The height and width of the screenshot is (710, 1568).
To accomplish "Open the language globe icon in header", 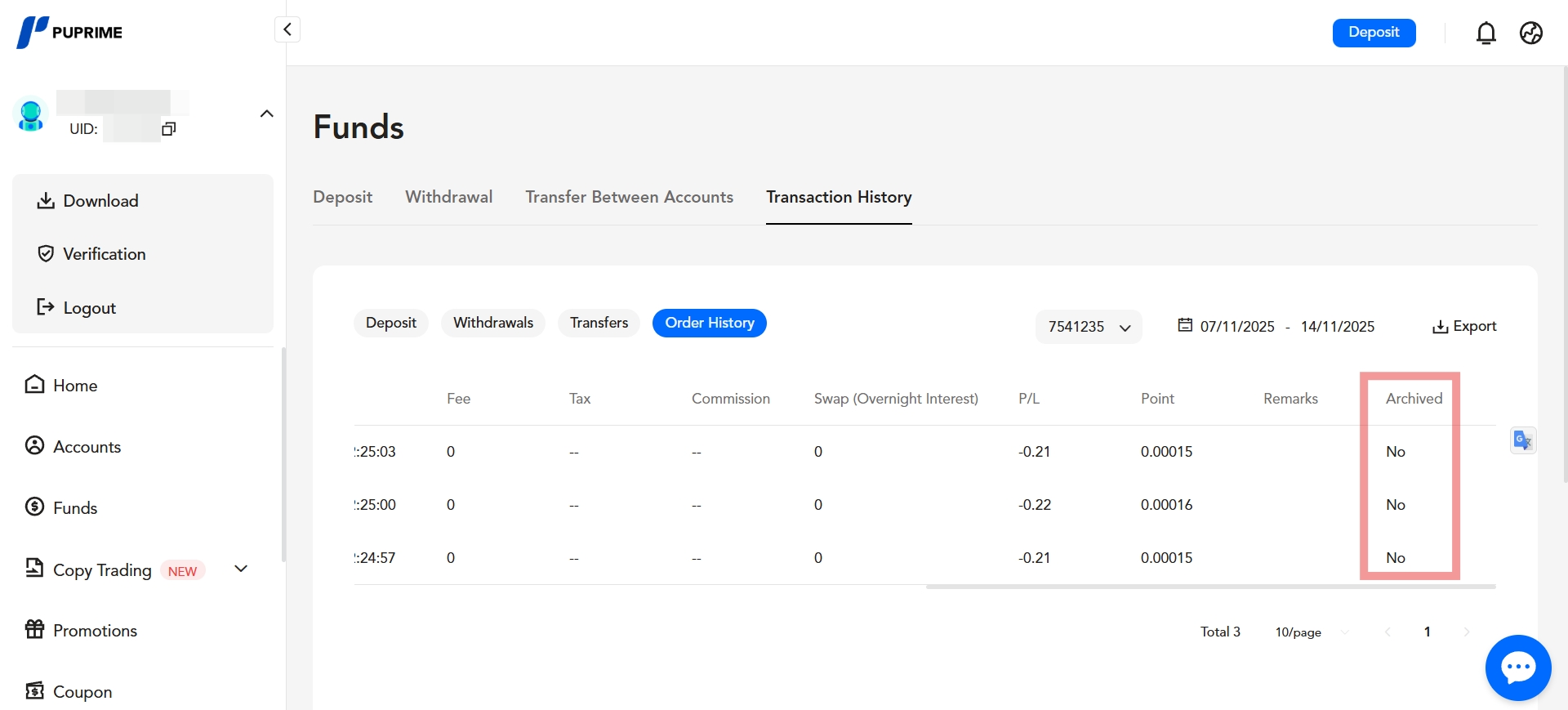I will coord(1530,33).
